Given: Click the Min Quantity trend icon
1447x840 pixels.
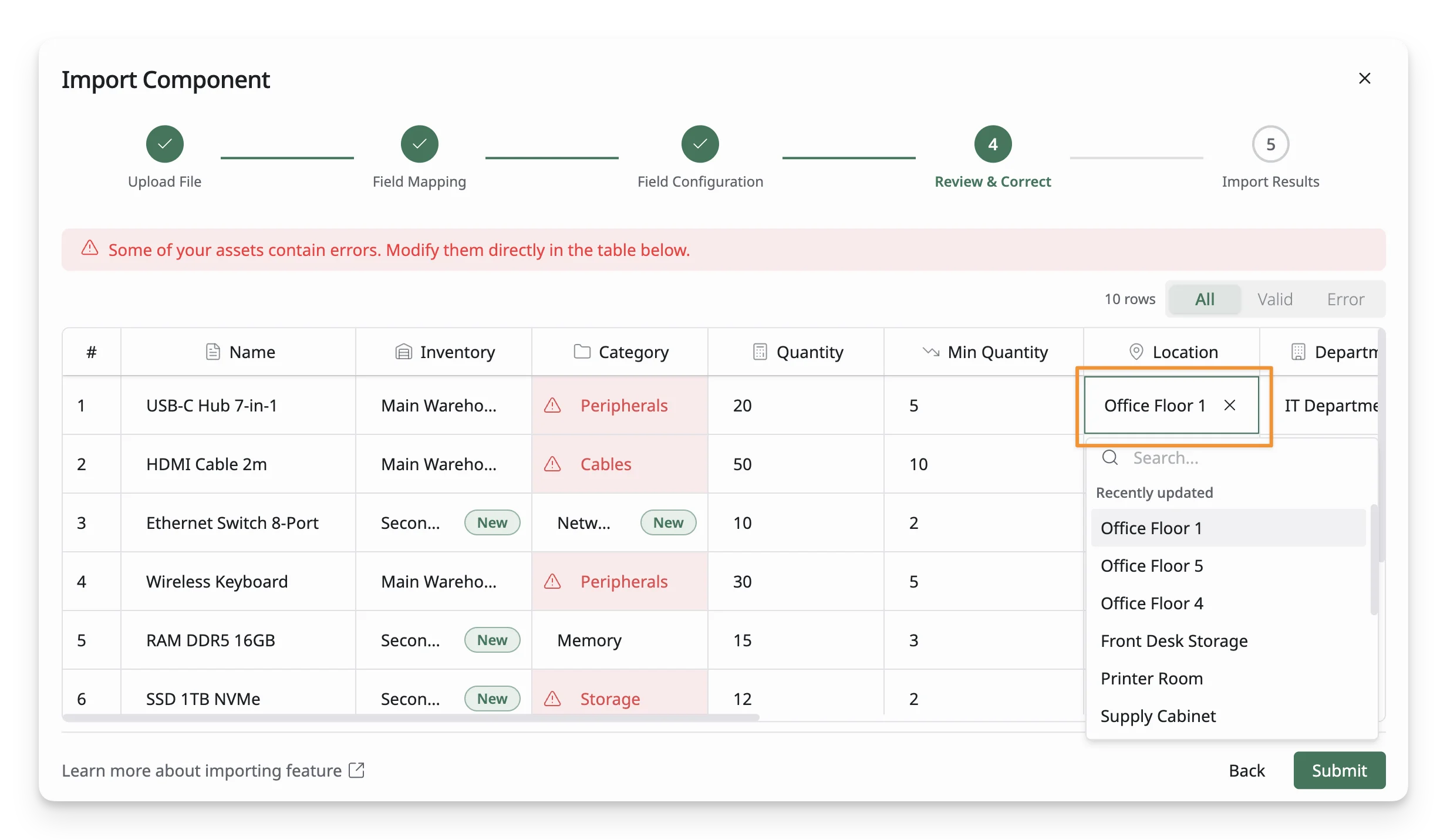Looking at the screenshot, I should pos(930,352).
